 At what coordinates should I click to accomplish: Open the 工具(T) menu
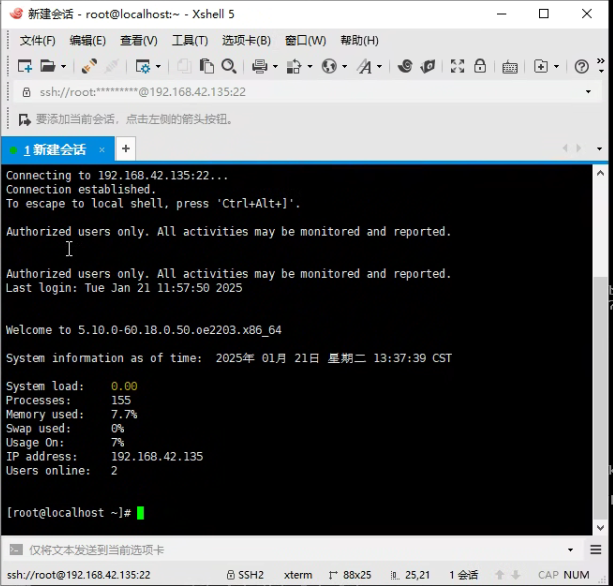pyautogui.click(x=190, y=41)
